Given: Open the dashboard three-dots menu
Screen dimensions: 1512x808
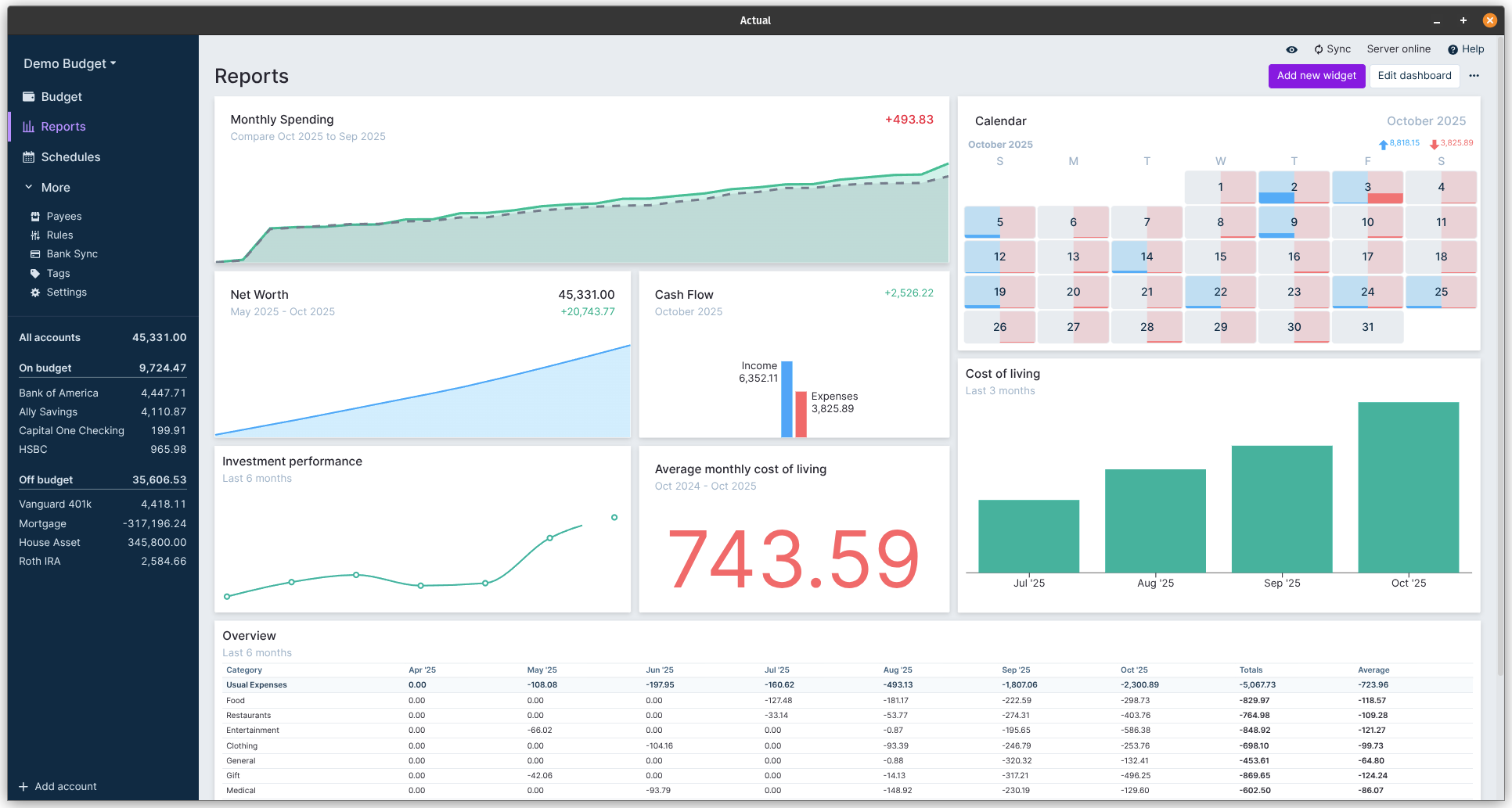Looking at the screenshot, I should coord(1474,76).
